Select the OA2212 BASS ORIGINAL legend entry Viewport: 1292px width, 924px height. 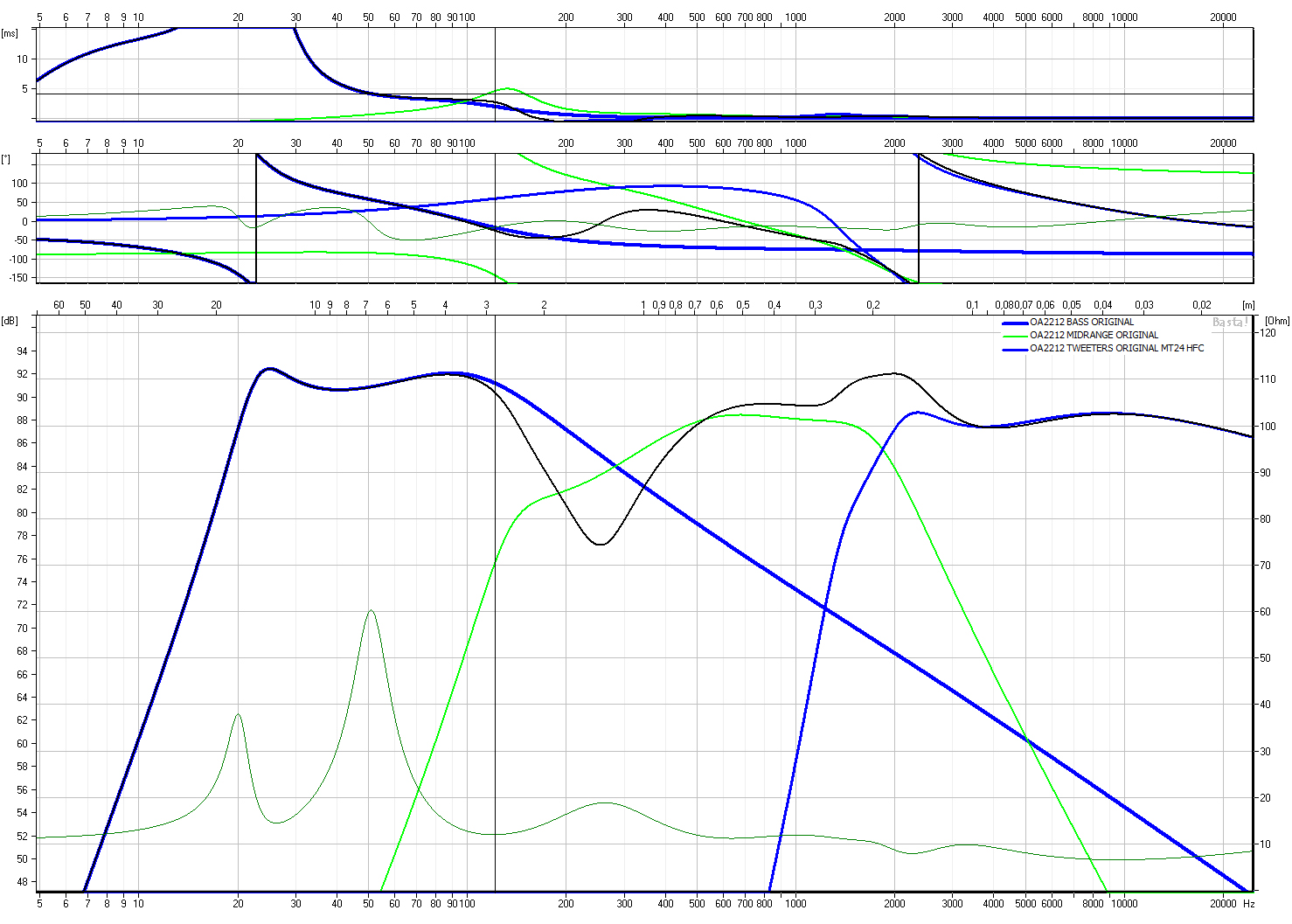(1081, 322)
